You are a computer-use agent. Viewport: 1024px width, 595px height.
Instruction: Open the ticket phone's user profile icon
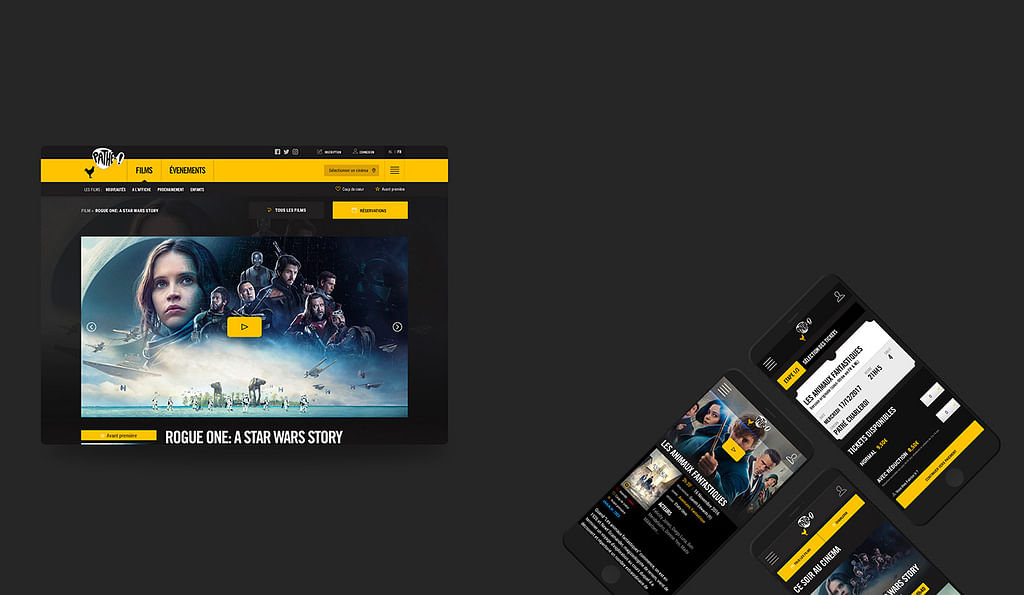coord(839,296)
